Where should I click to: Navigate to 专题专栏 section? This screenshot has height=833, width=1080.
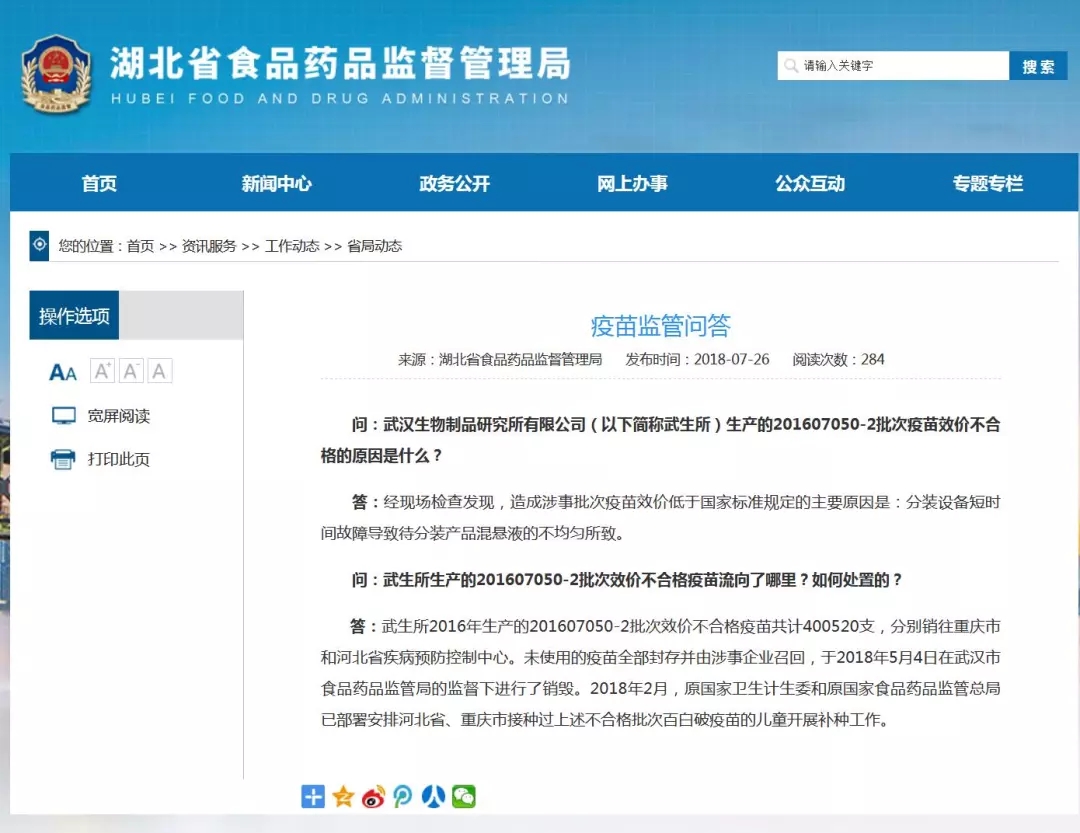[x=988, y=183]
